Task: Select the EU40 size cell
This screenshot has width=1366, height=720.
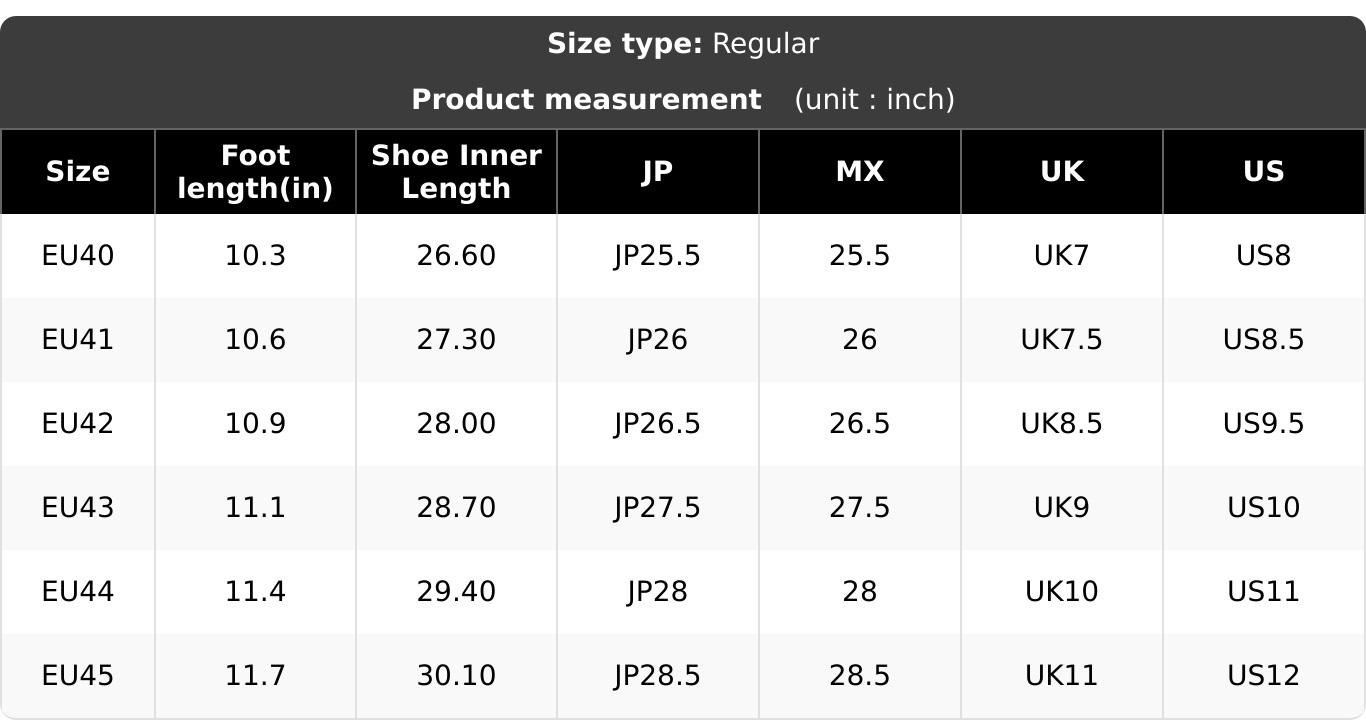Action: click(77, 256)
